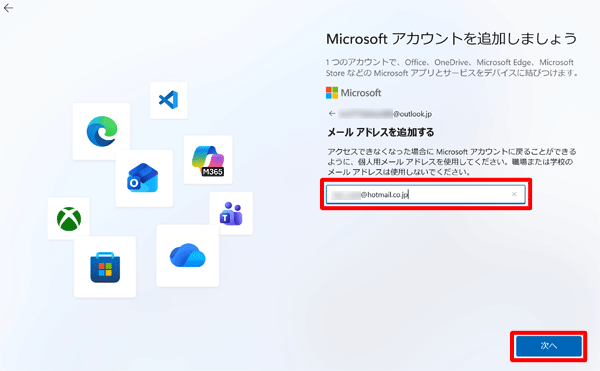This screenshot has width=600, height=371.
Task: Click the Microsoft 365 Copilot icon tile
Action: tap(208, 160)
